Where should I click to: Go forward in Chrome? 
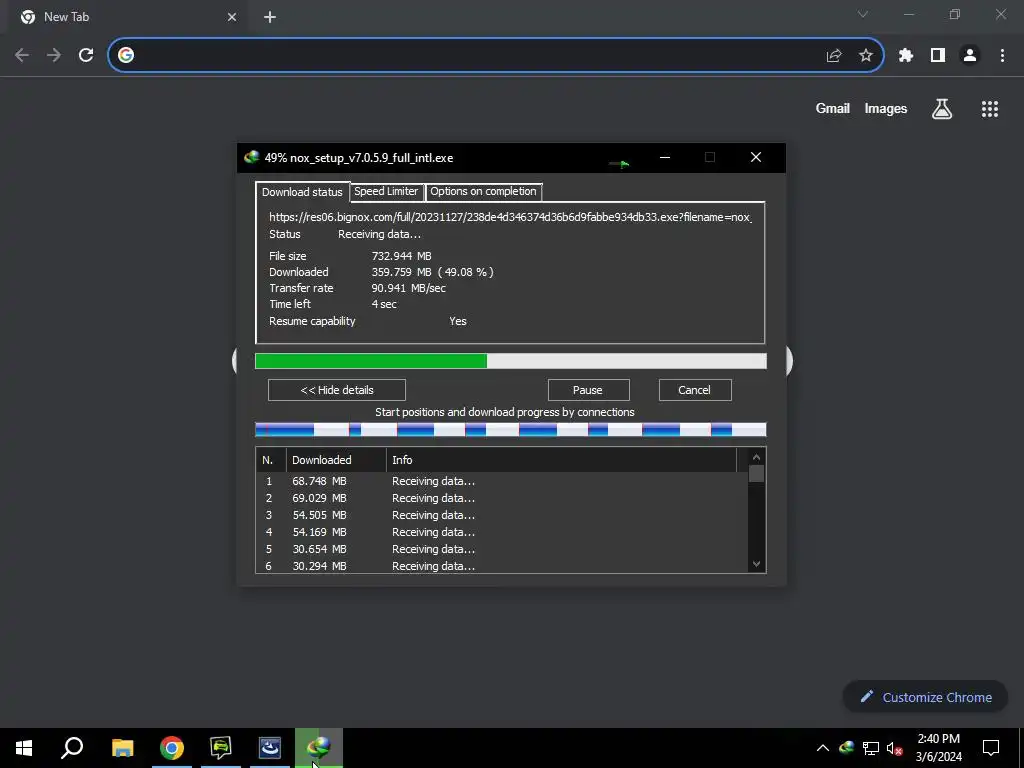tap(54, 56)
